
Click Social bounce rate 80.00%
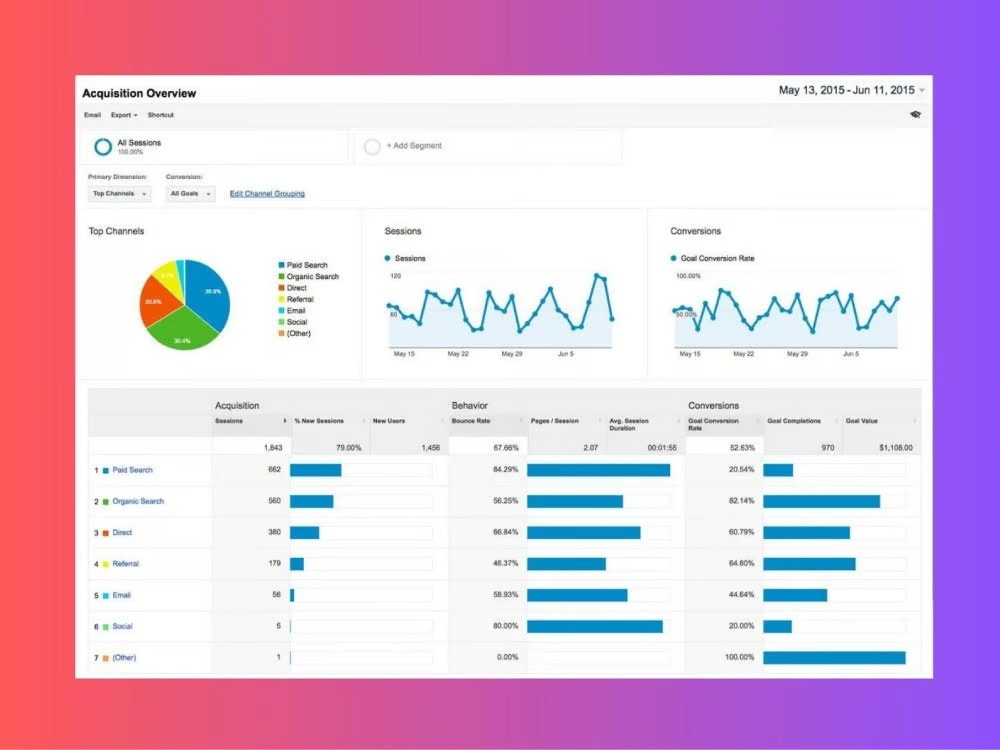pyautogui.click(x=506, y=626)
